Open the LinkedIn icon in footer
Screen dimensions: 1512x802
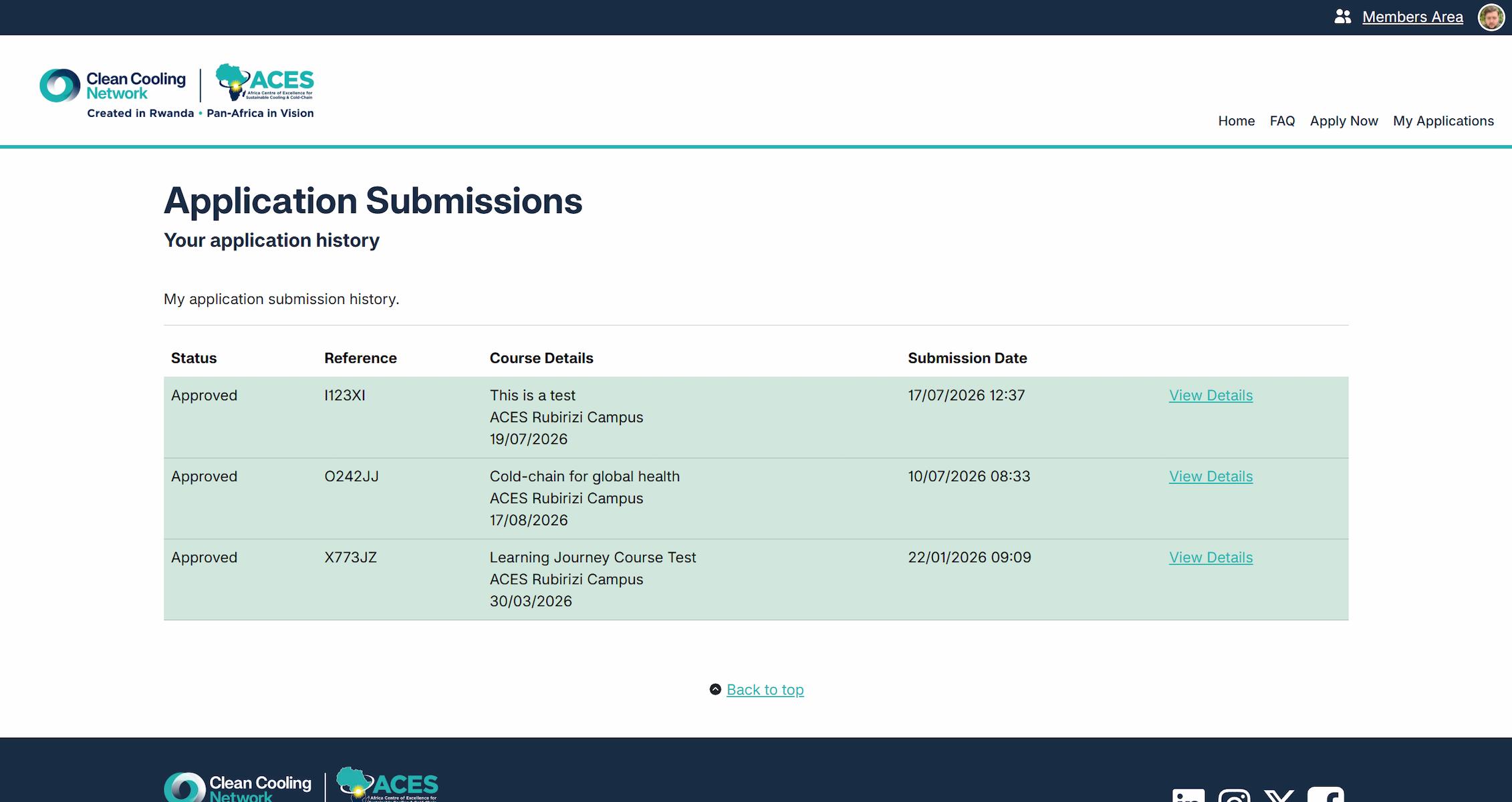click(x=1188, y=795)
